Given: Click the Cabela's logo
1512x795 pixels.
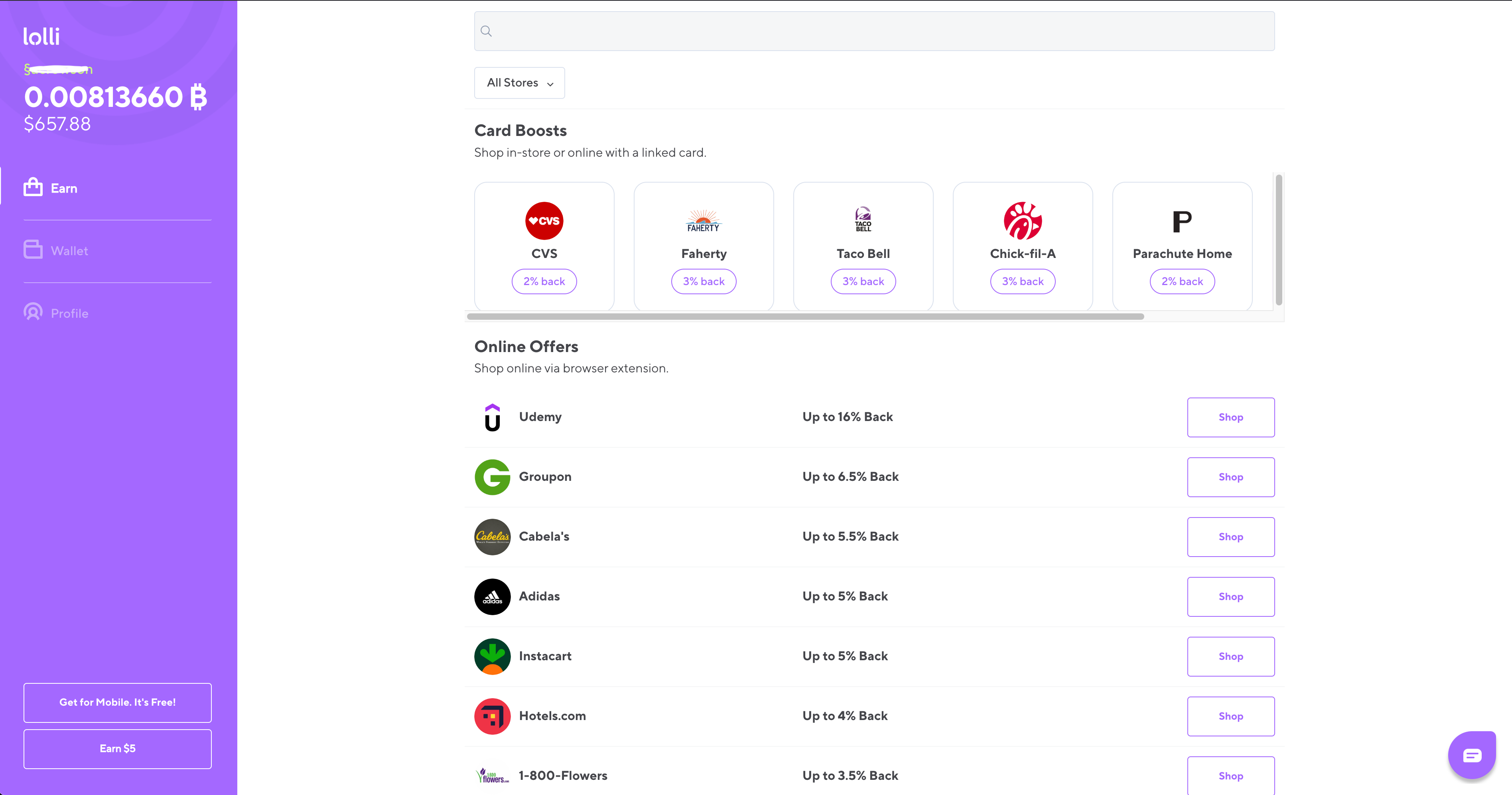Looking at the screenshot, I should tap(493, 537).
